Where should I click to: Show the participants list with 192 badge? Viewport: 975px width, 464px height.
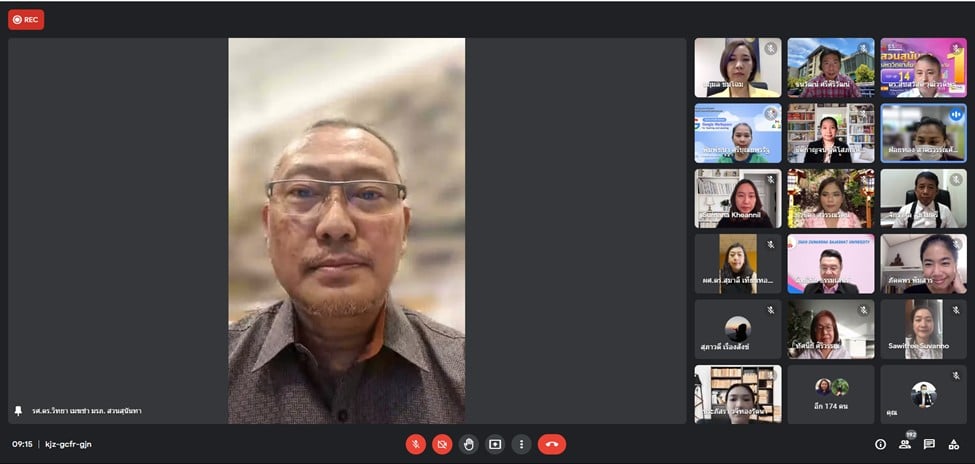click(x=905, y=444)
